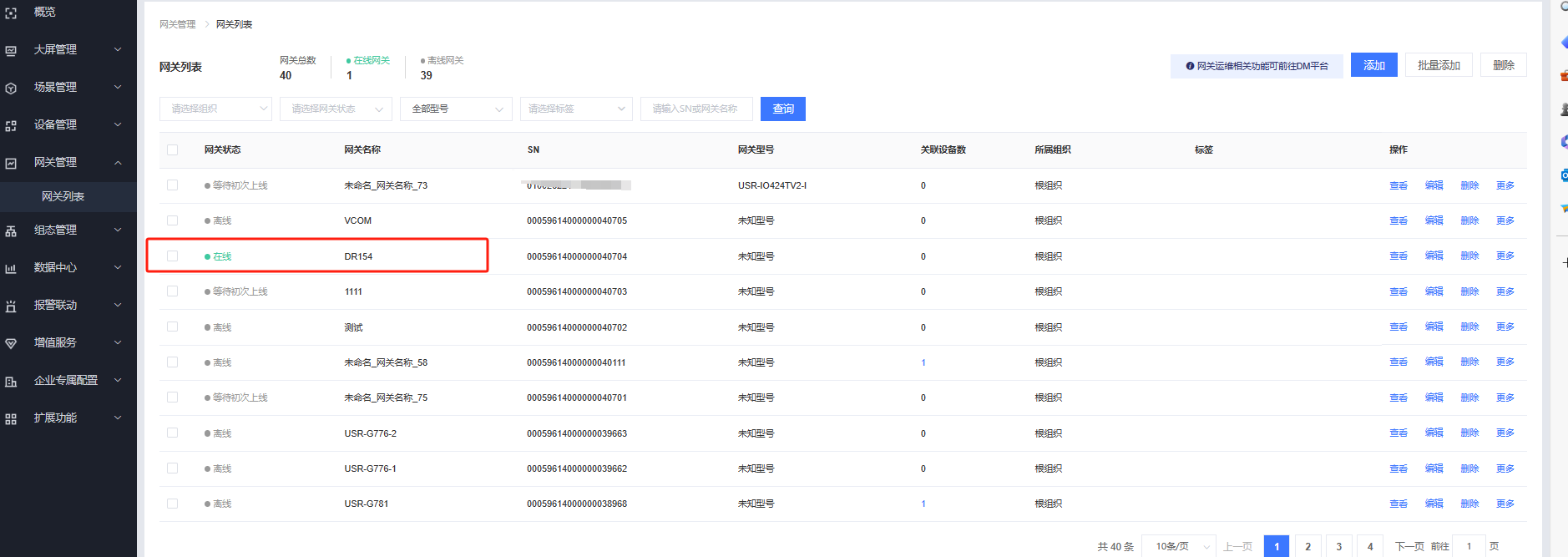The height and width of the screenshot is (557, 1568).
Task: Open the 请选择网关状态 status dropdown
Action: pyautogui.click(x=336, y=109)
